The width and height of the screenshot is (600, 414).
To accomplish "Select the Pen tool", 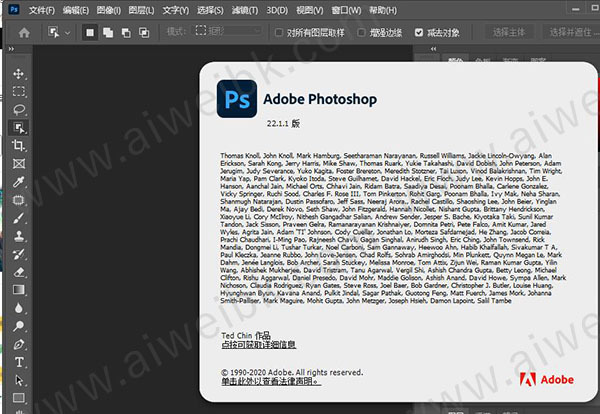I will (x=18, y=344).
